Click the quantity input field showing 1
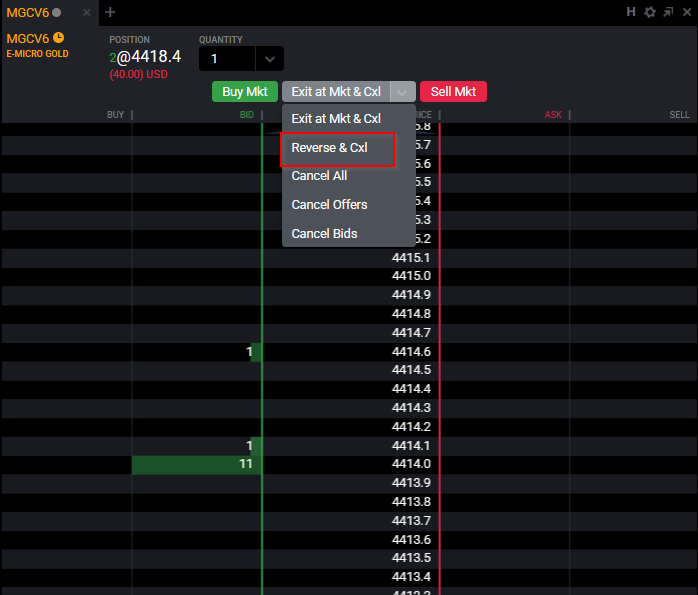 click(227, 59)
